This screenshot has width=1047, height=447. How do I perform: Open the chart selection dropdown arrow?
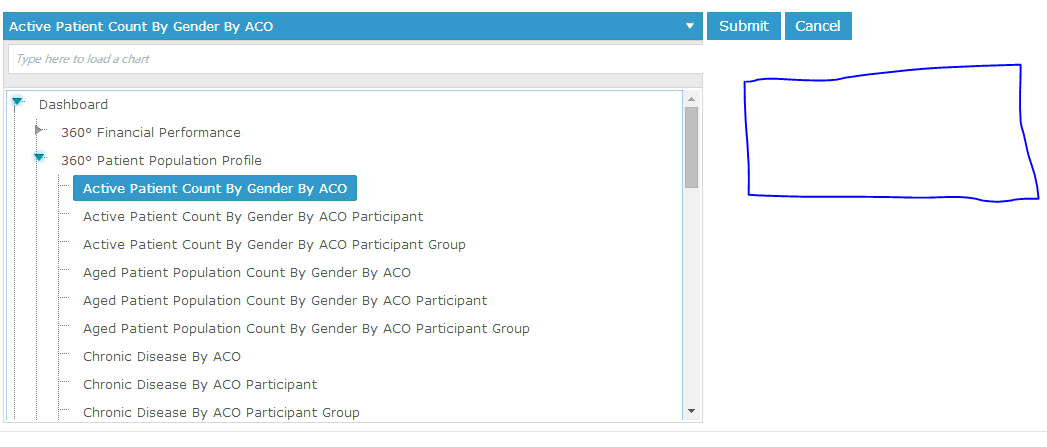pos(690,26)
